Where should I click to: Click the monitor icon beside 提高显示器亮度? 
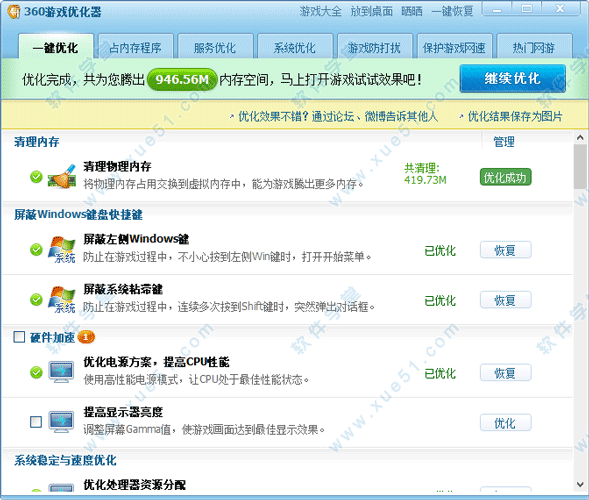click(x=61, y=422)
